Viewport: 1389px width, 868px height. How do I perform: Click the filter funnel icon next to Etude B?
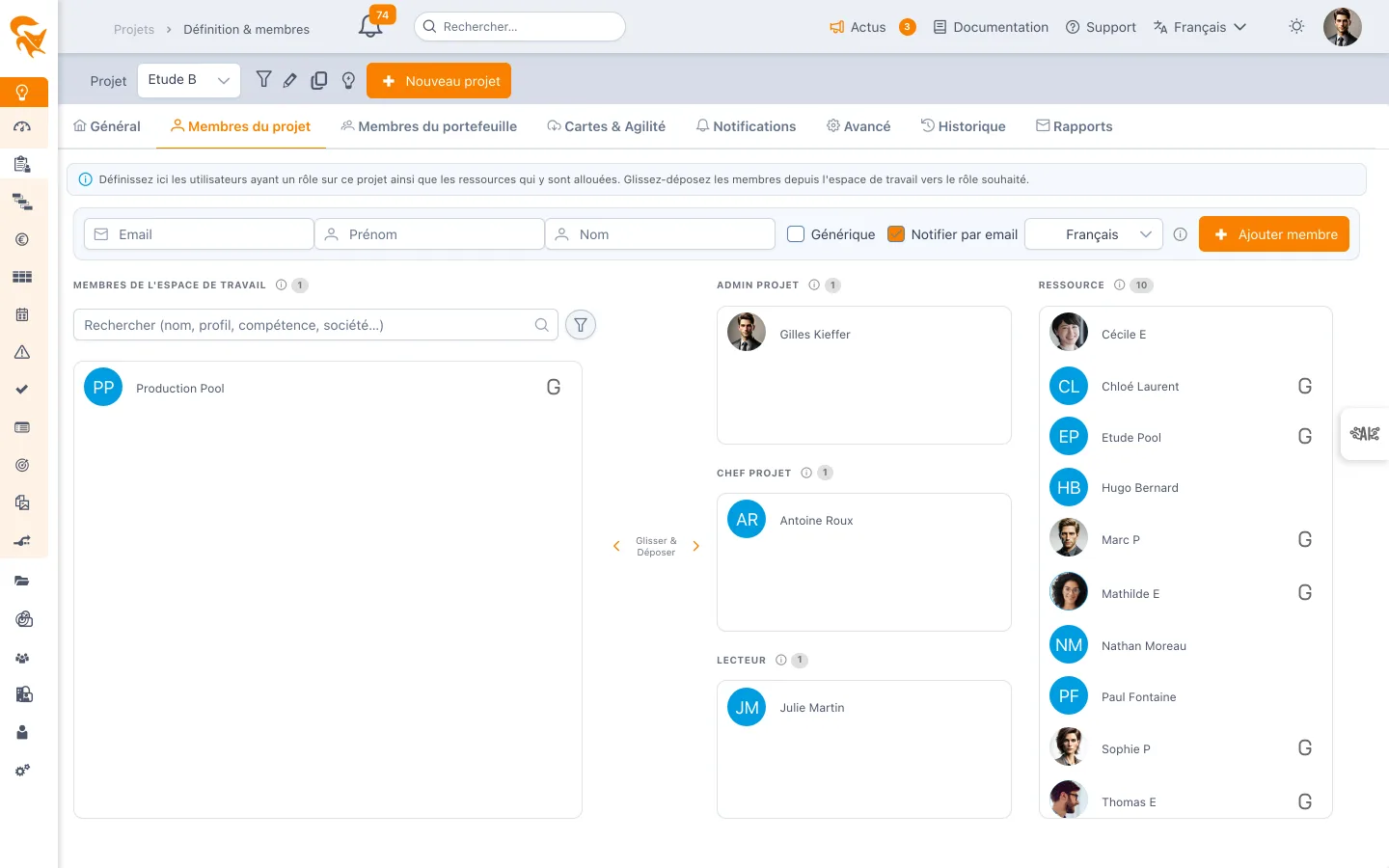pyautogui.click(x=263, y=80)
